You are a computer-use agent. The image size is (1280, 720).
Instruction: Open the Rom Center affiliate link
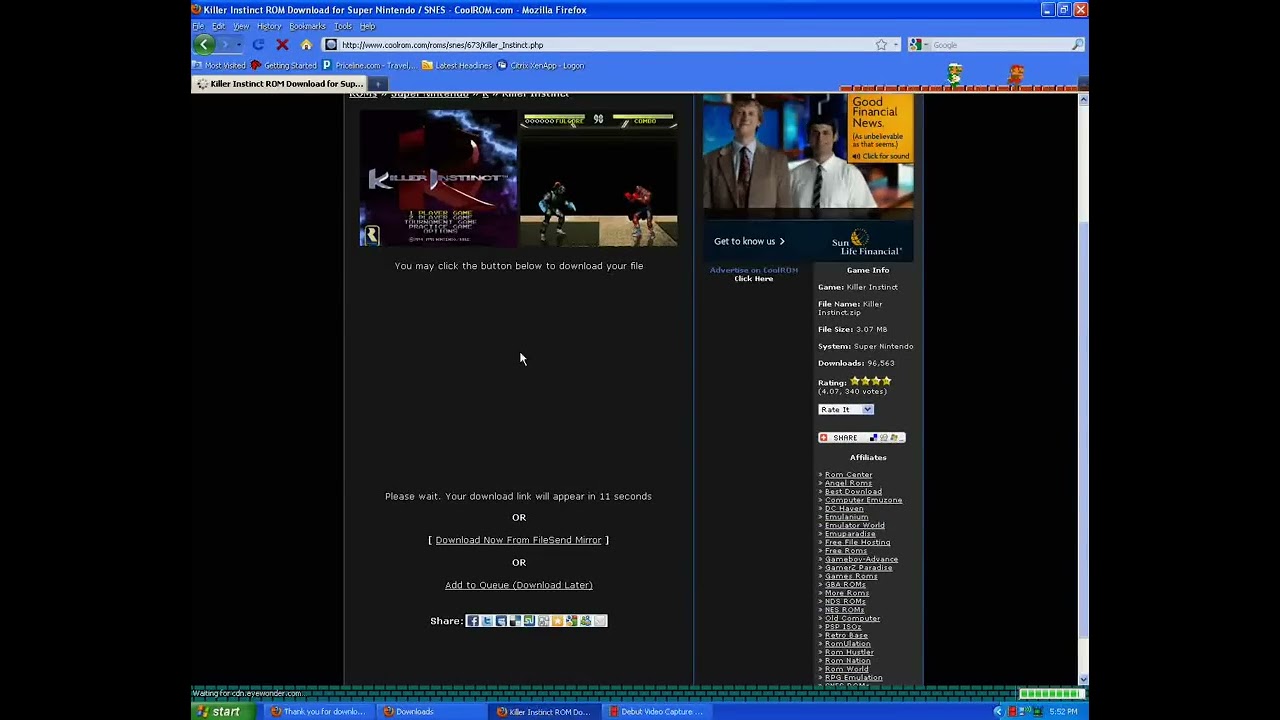(x=848, y=475)
